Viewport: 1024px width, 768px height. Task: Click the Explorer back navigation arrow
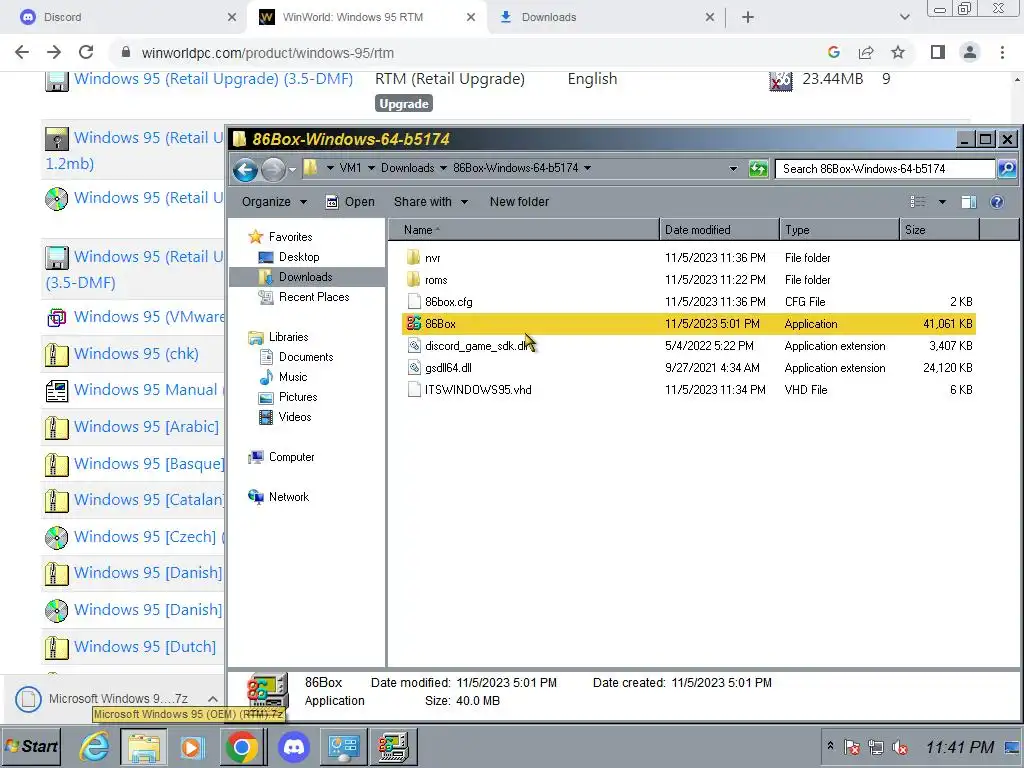tap(245, 170)
